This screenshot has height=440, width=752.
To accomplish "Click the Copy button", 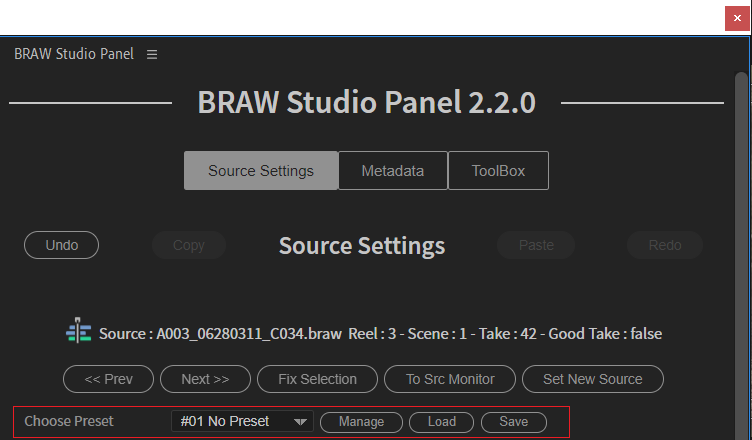I will tap(188, 245).
